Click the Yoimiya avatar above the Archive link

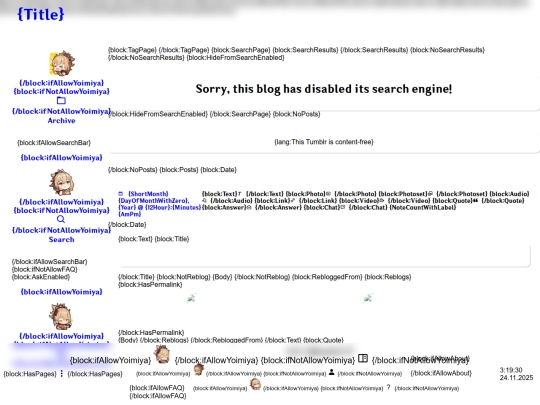coord(62,63)
